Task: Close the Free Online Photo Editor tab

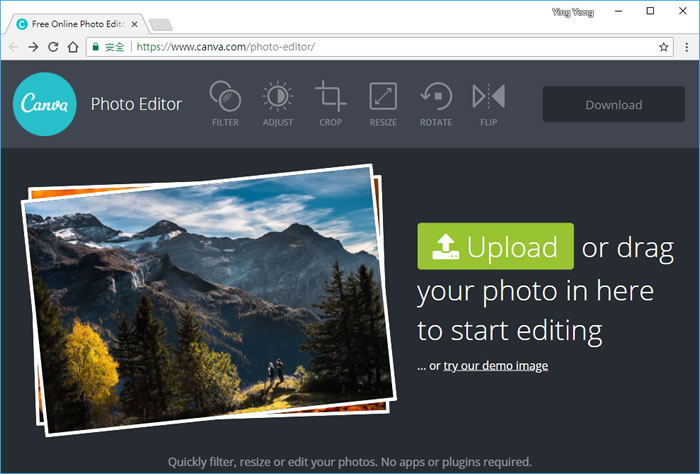Action: click(135, 22)
